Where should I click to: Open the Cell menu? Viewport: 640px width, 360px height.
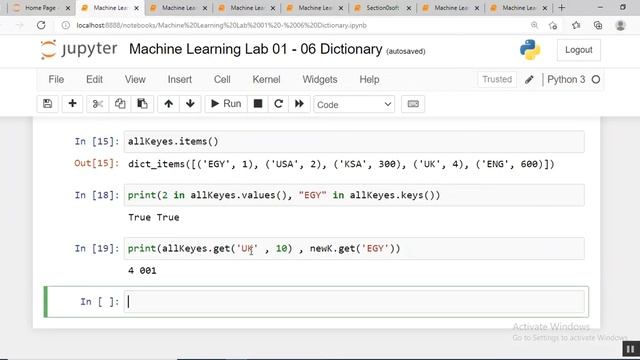pos(222,80)
